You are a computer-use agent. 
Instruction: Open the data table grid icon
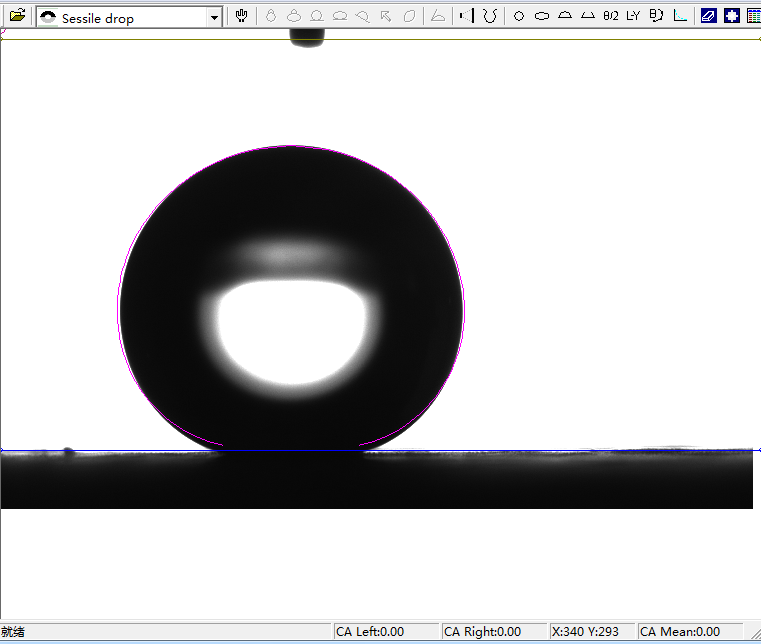point(753,16)
